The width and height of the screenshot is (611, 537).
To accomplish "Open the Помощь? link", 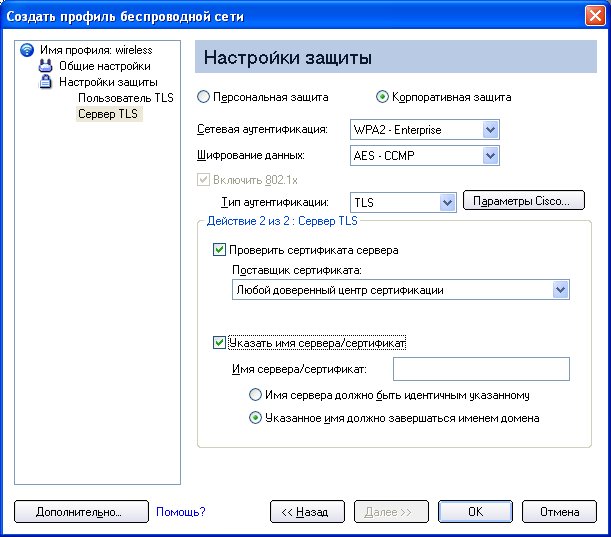I will [x=180, y=511].
